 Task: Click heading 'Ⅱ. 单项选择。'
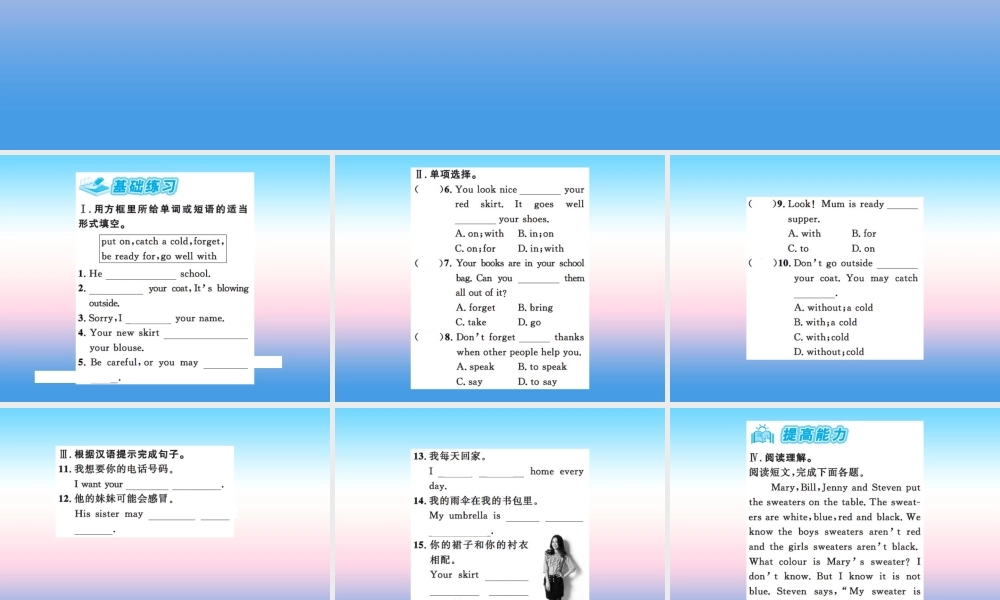pos(446,175)
